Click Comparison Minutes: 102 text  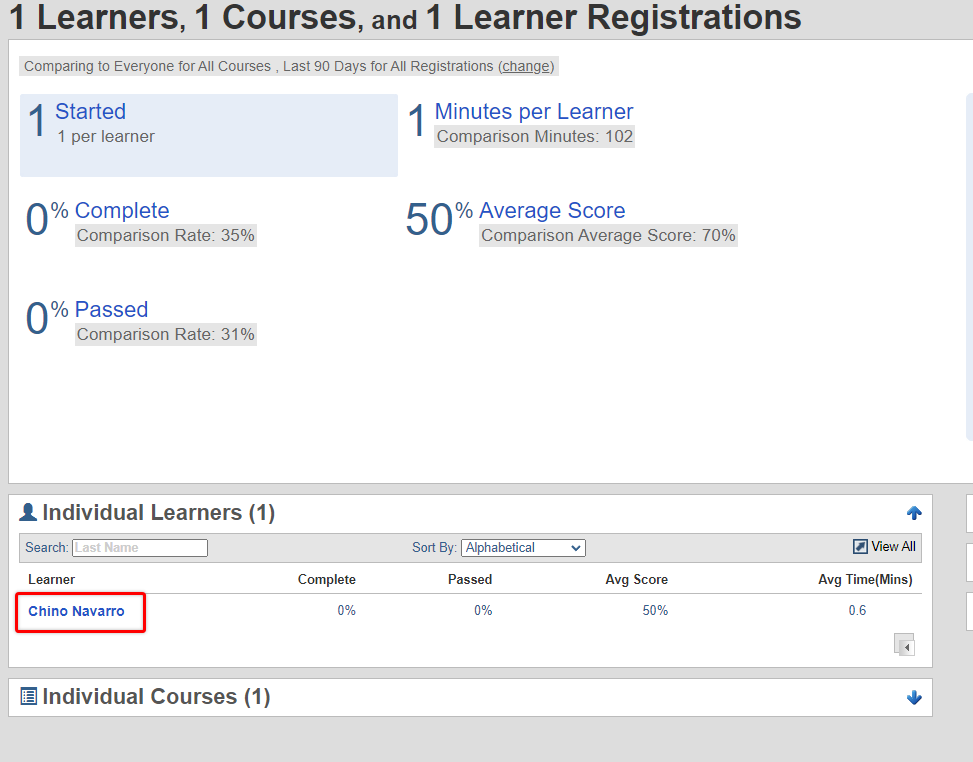[534, 137]
